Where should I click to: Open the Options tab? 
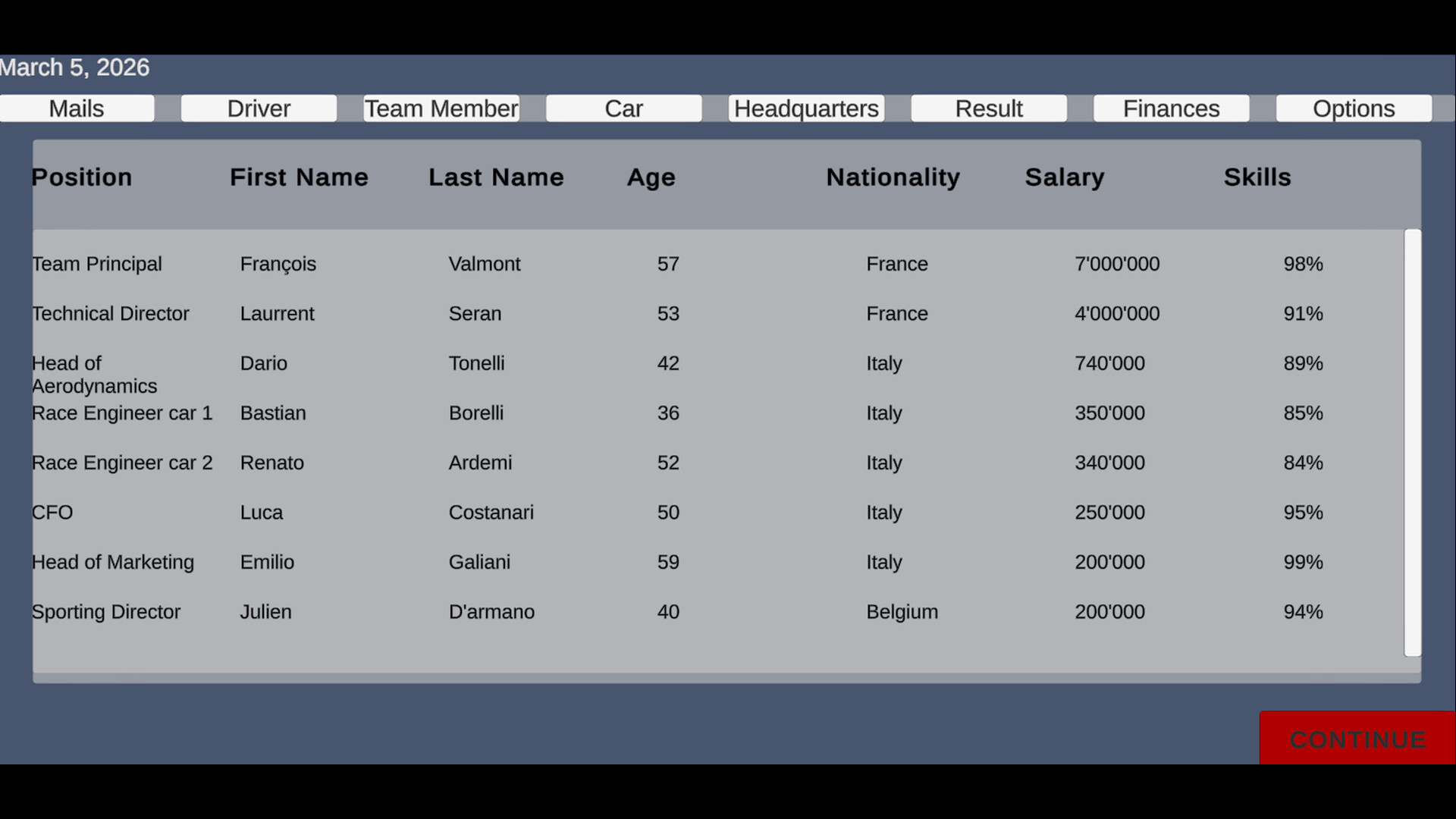[1354, 108]
